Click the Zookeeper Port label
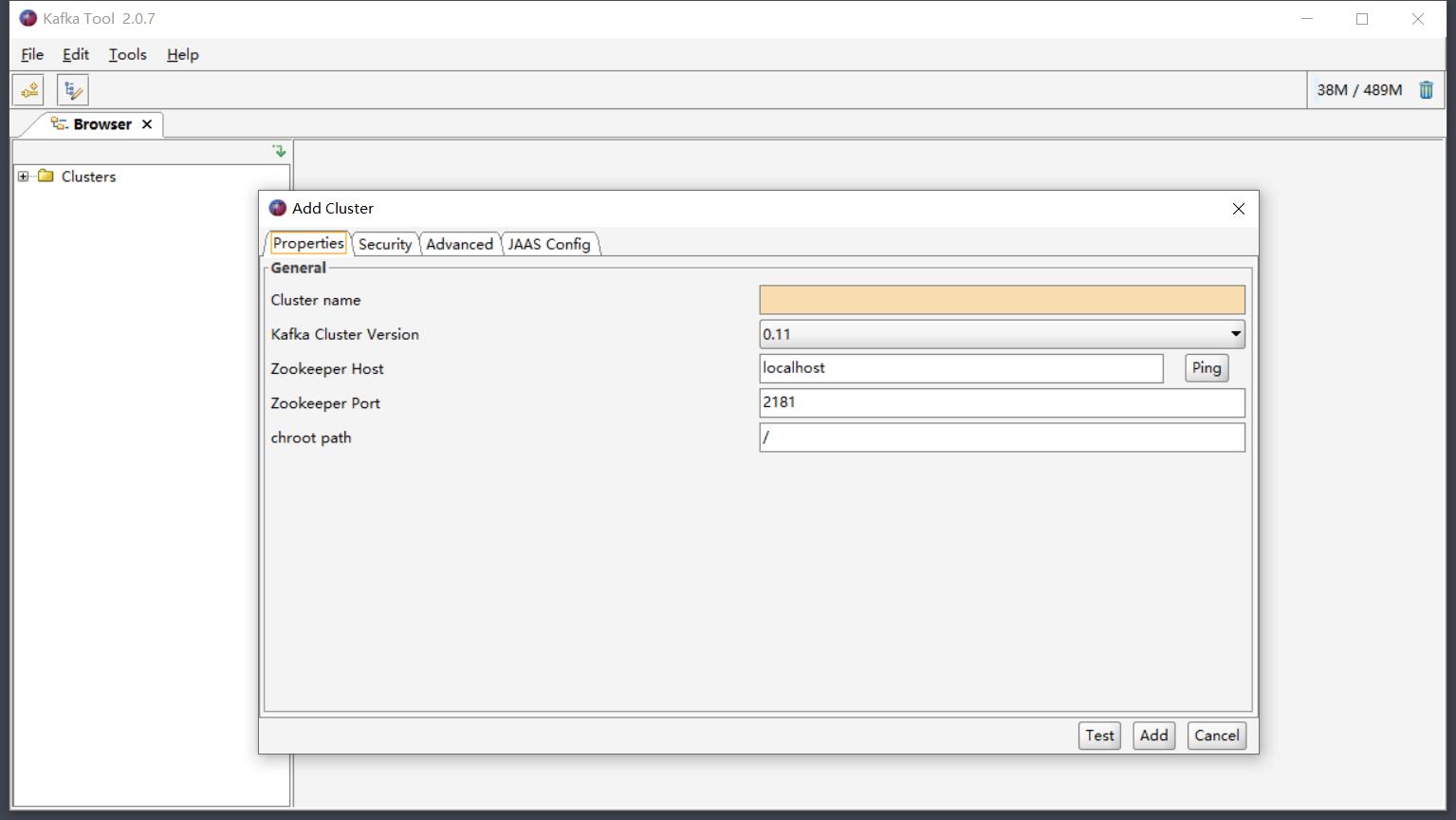Viewport: 1456px width, 820px height. [325, 403]
